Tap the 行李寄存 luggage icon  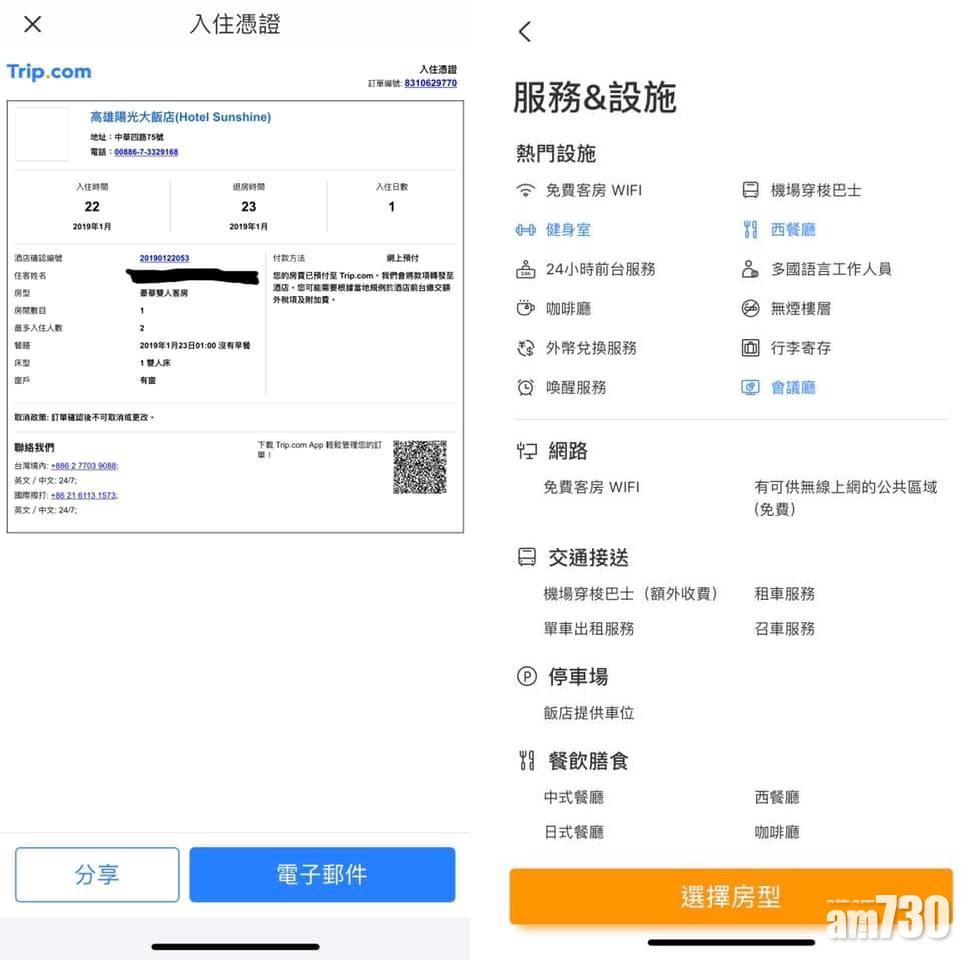[x=751, y=348]
